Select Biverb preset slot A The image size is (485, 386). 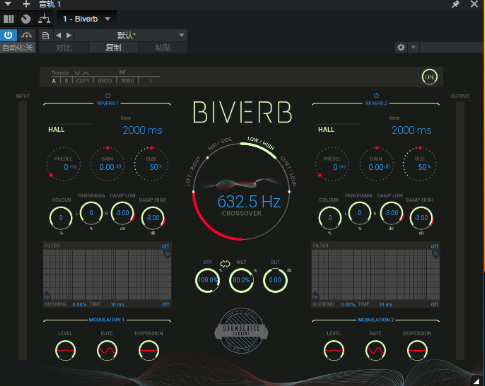coord(54,81)
